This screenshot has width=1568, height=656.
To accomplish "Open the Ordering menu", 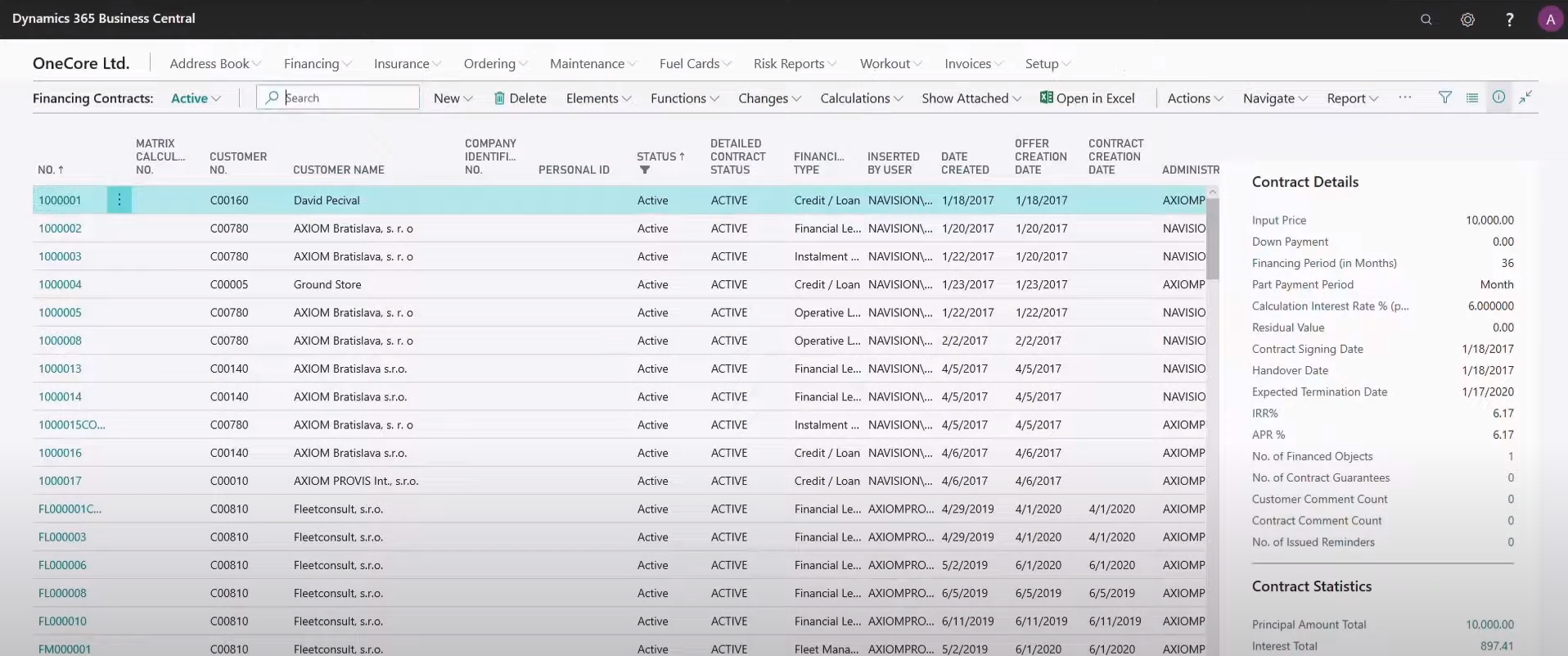I will coord(496,64).
